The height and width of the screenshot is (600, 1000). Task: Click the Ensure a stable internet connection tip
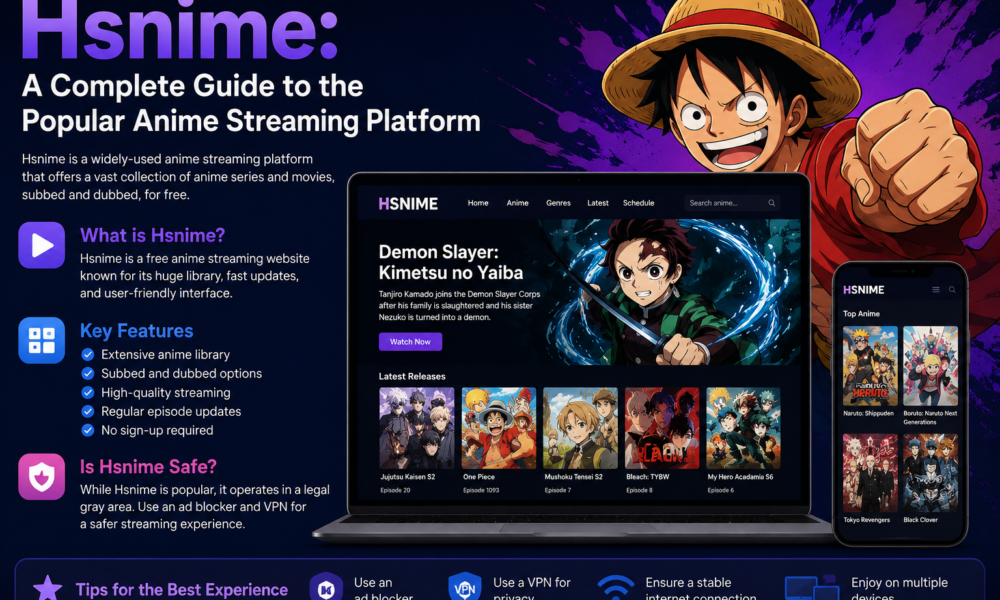point(700,589)
